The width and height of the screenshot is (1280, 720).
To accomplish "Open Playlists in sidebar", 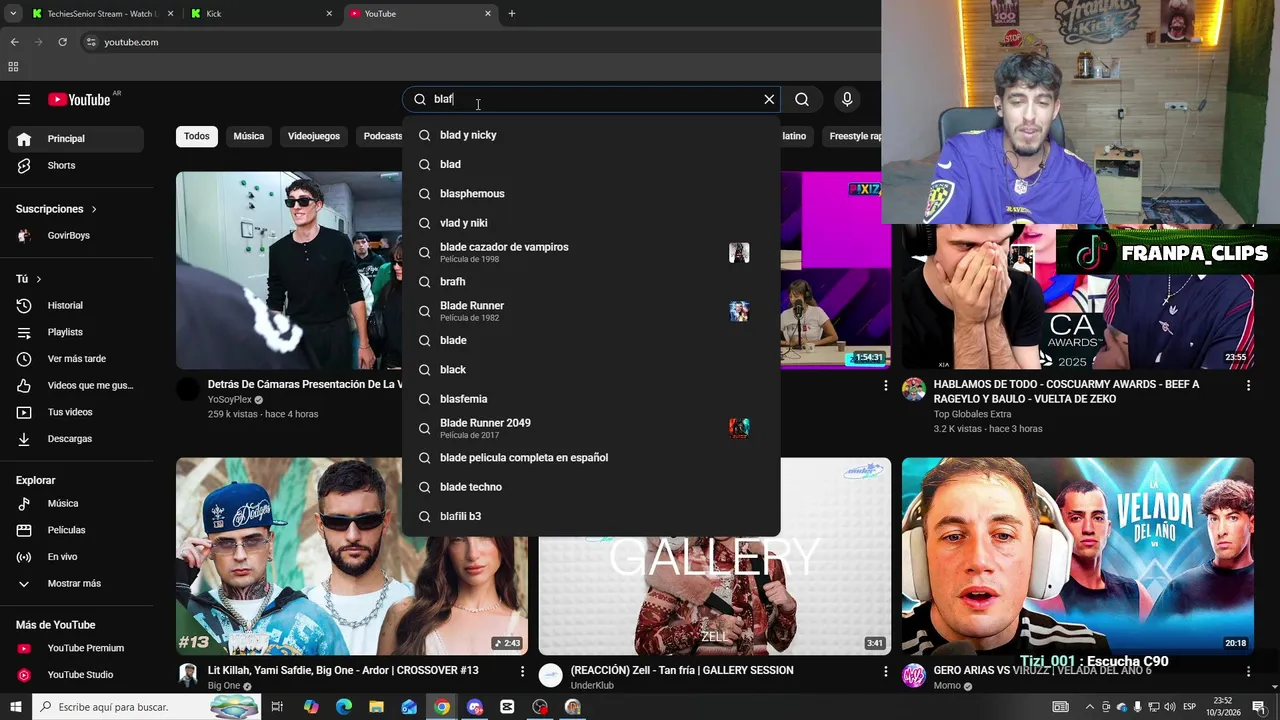I will 76,332.
